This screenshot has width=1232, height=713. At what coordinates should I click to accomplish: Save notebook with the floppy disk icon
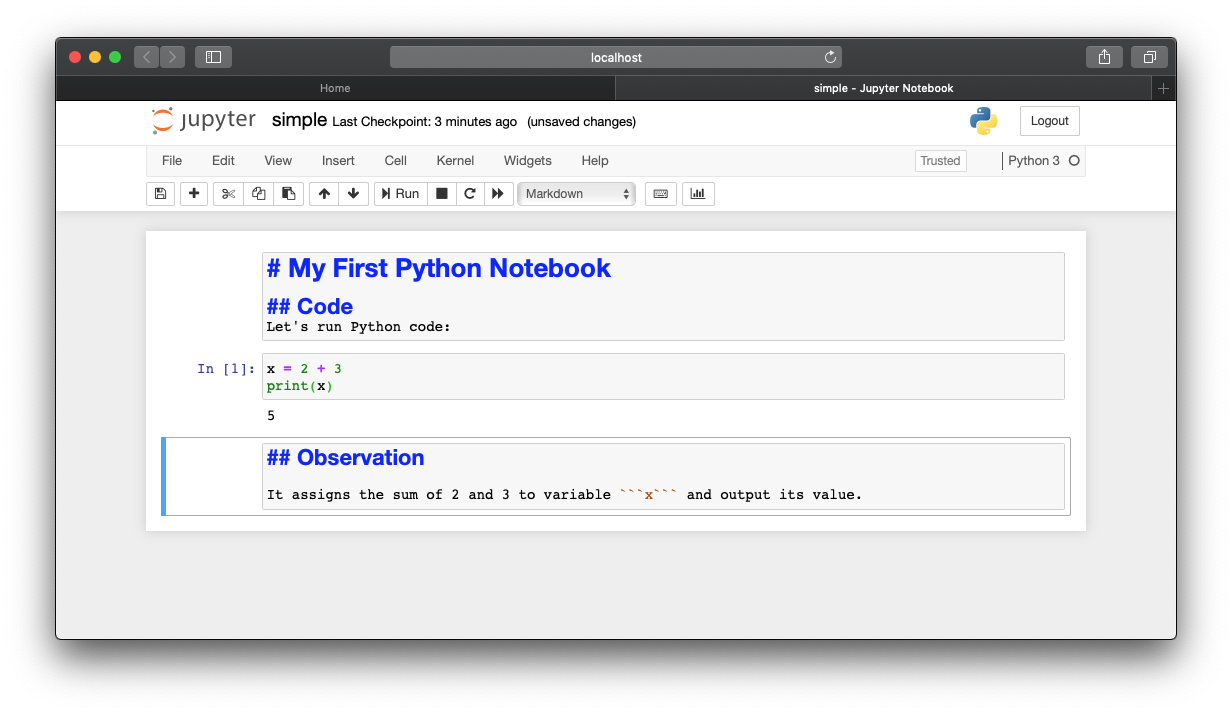pos(160,194)
